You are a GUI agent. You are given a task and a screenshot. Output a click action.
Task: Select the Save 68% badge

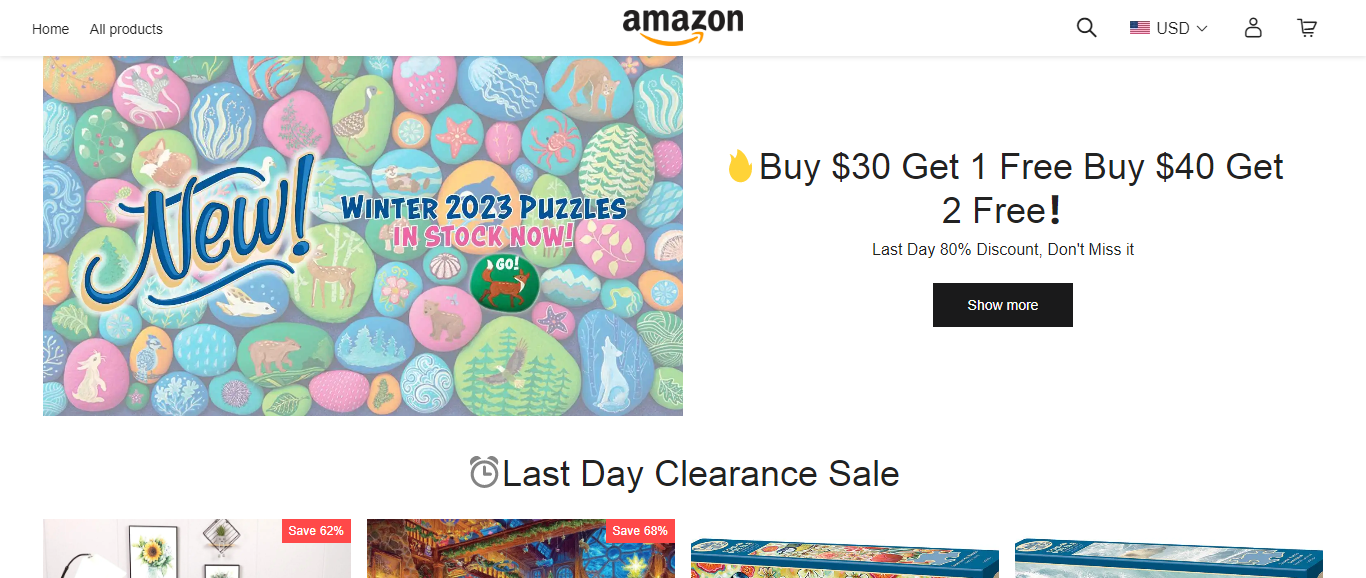click(x=640, y=531)
